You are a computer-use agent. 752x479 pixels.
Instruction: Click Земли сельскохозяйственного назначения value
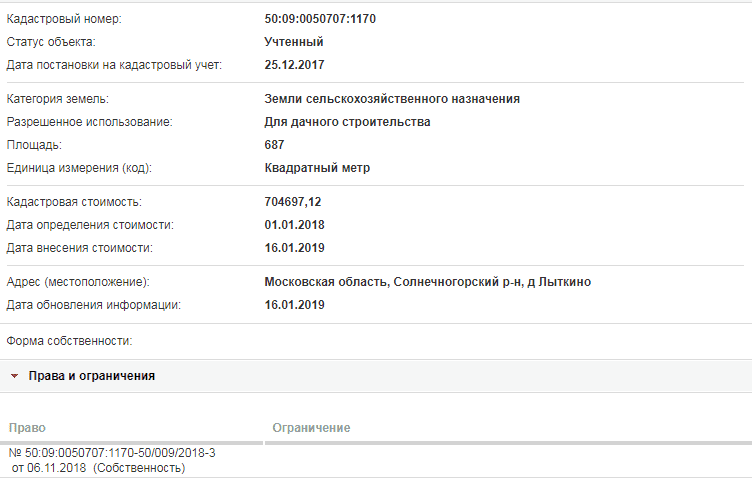[x=392, y=99]
